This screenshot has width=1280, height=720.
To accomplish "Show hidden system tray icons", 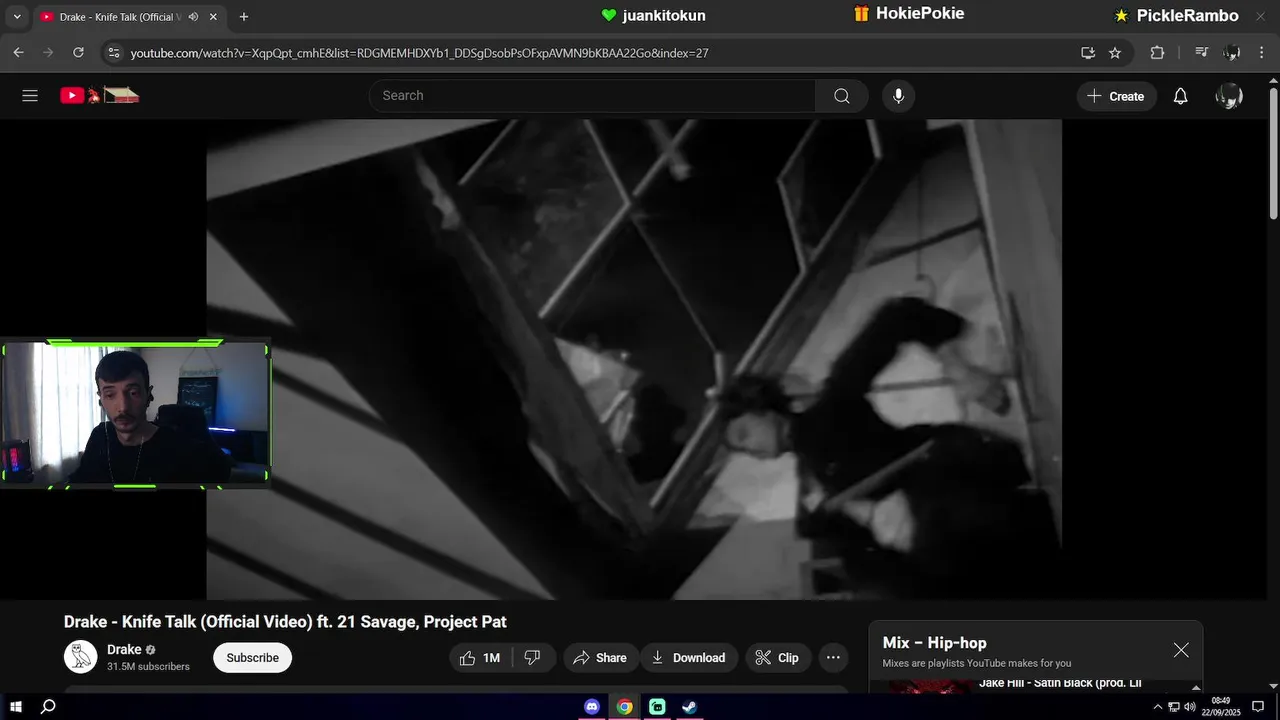I will point(1158,707).
